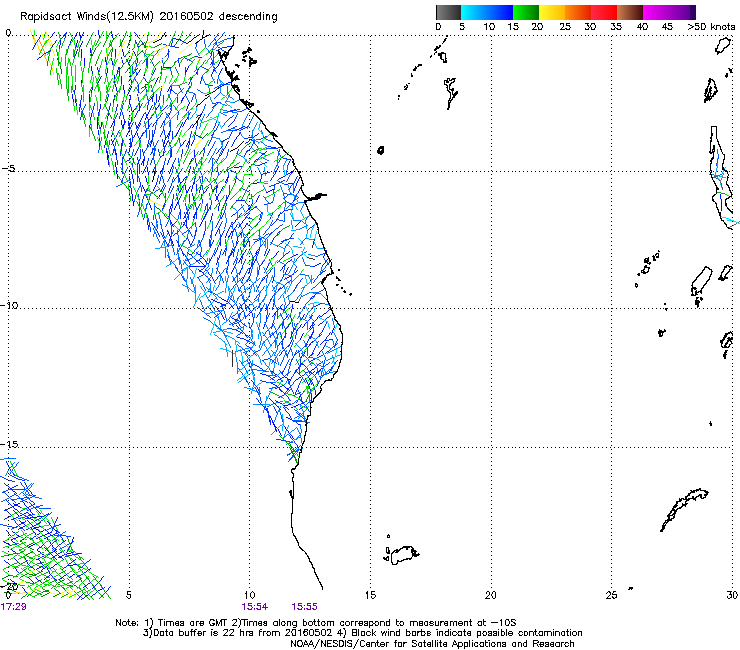740x650 pixels.
Task: Click the '-20' latitude axis label
Action: (10, 586)
